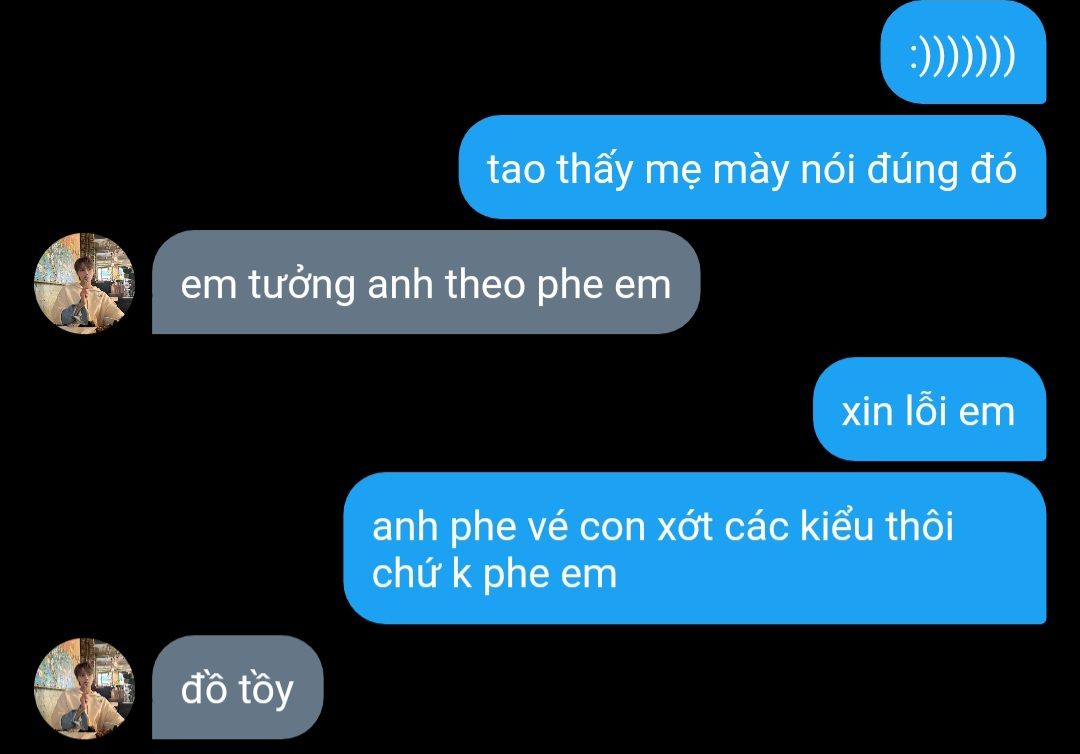The height and width of the screenshot is (754, 1080).
Task: Open sender avatar beside 'em tưởng anh theo phe em'
Action: tap(84, 283)
